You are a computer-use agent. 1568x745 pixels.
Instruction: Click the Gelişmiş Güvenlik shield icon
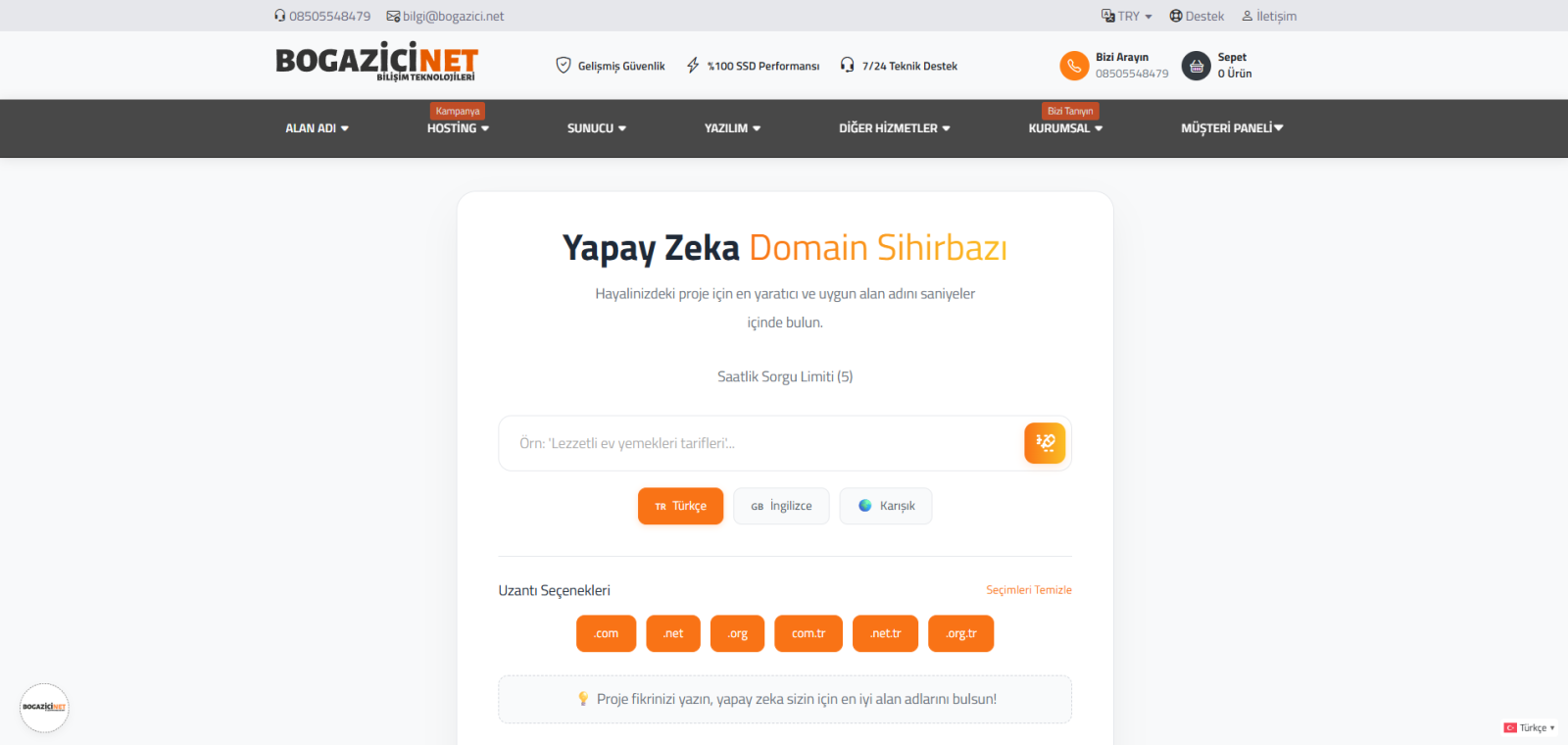[x=563, y=66]
